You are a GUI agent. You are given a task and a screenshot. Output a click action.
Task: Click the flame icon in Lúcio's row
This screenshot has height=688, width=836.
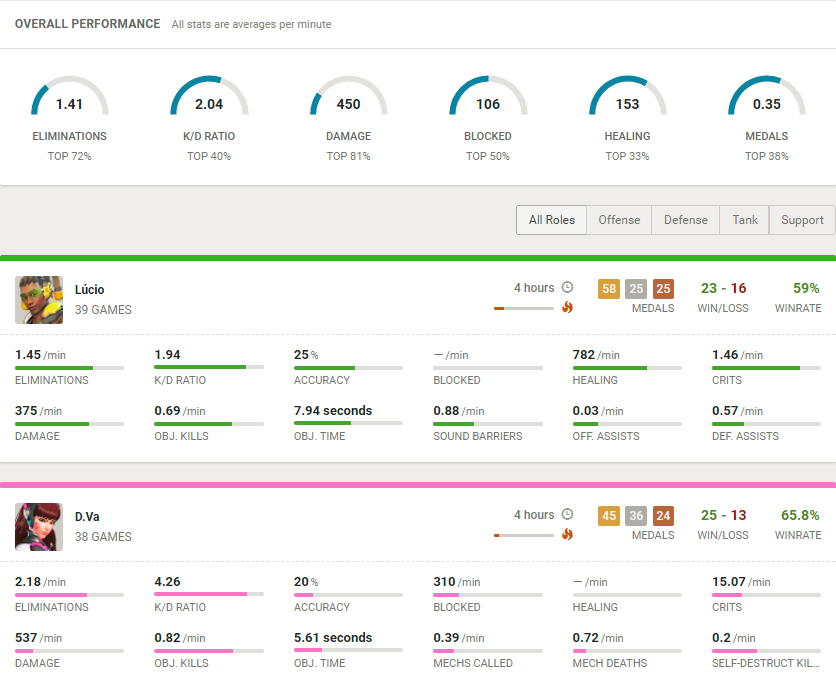coord(567,307)
